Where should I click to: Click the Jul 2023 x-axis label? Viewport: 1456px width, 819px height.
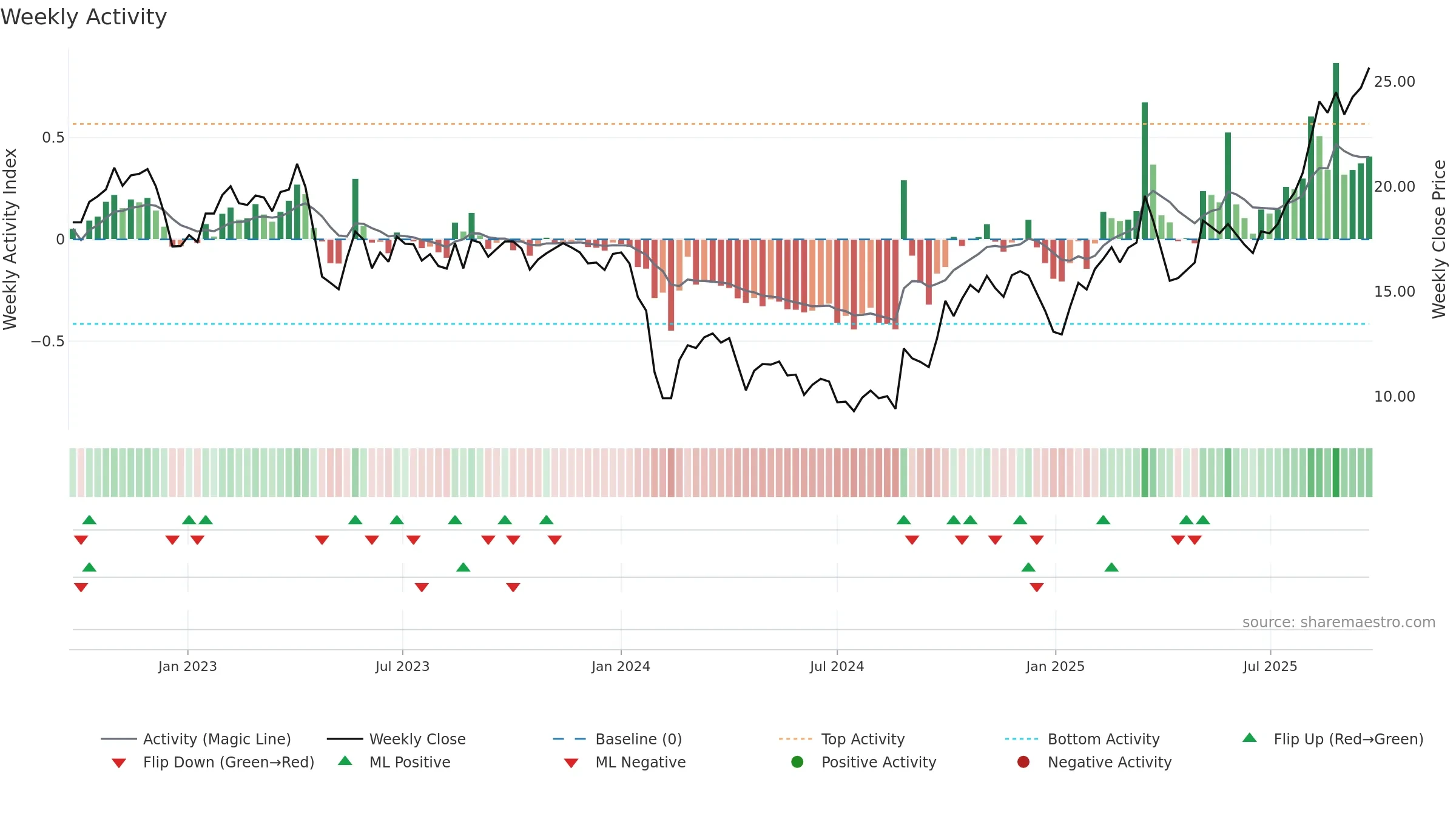(x=402, y=666)
